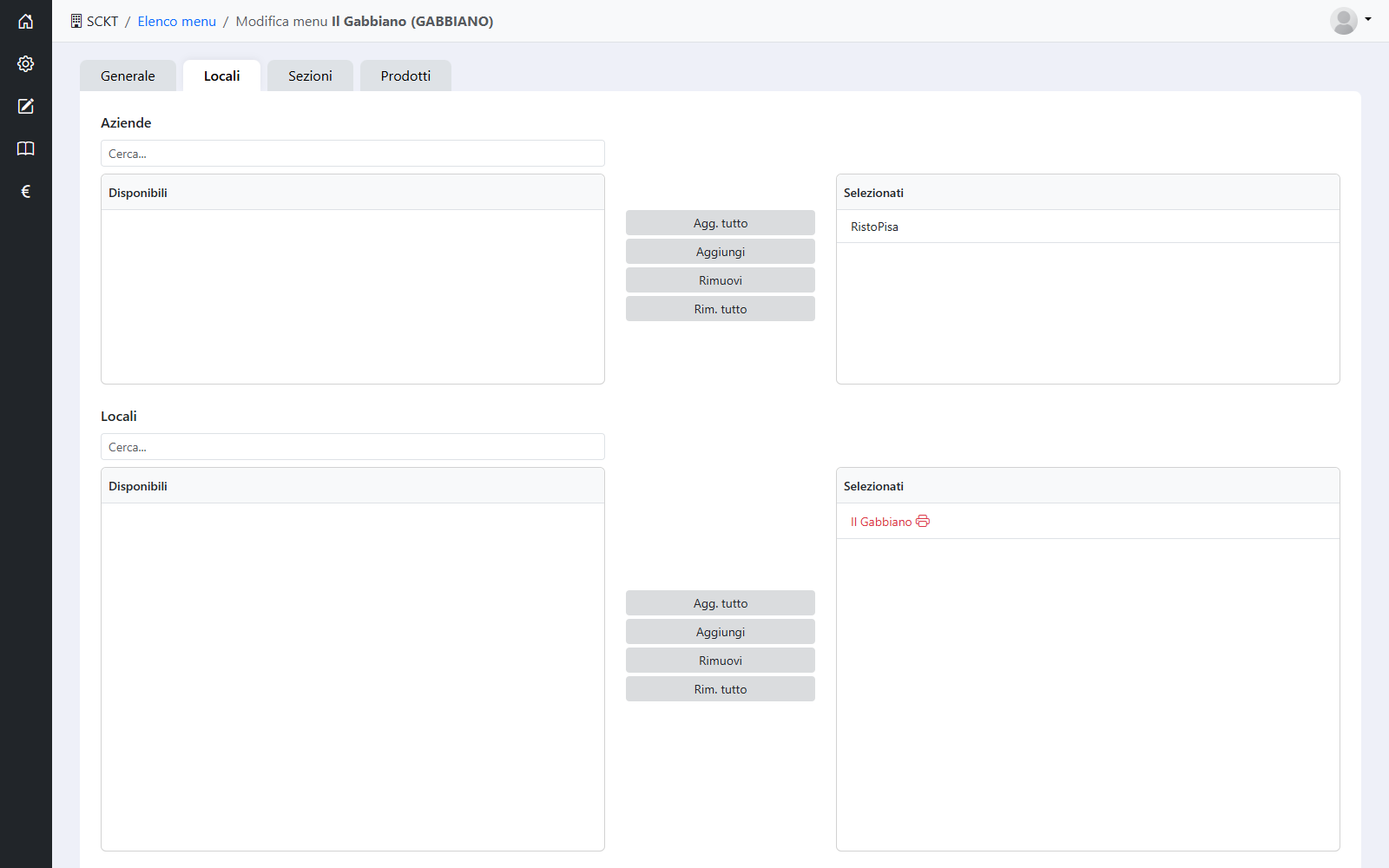The height and width of the screenshot is (868, 1389).
Task: Switch to the Generale tab
Action: click(128, 76)
